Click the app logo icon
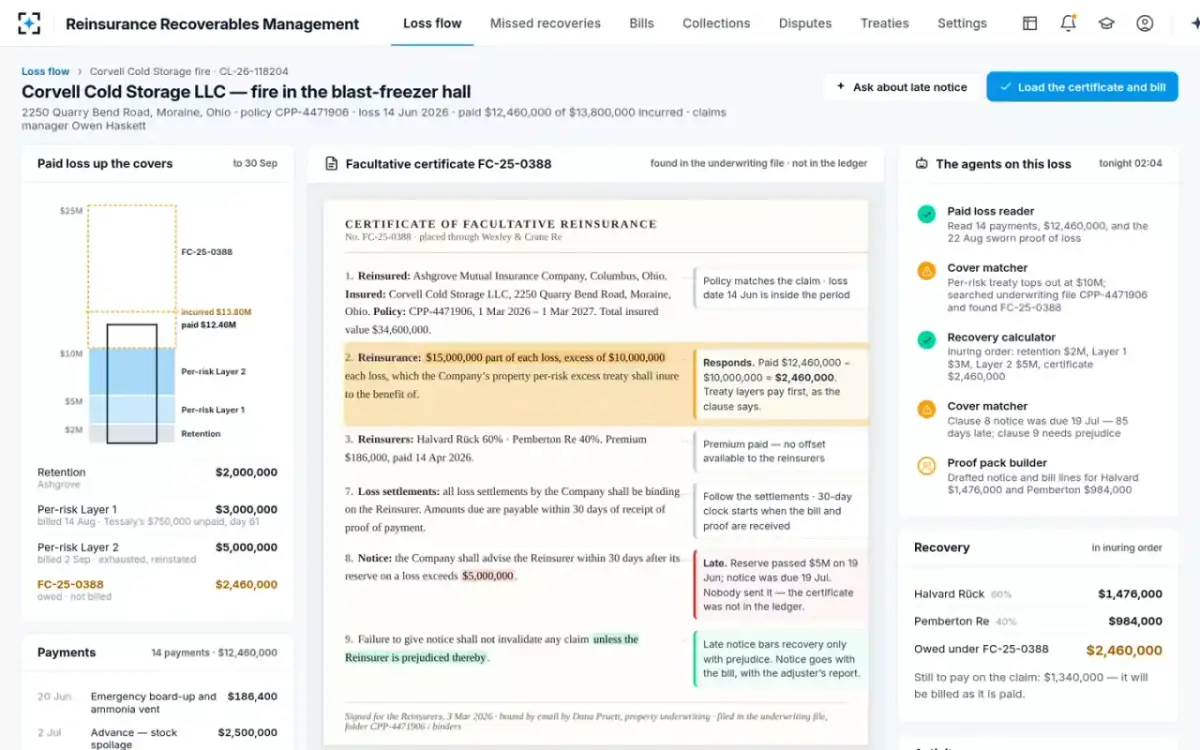This screenshot has height=750, width=1200. [29, 23]
